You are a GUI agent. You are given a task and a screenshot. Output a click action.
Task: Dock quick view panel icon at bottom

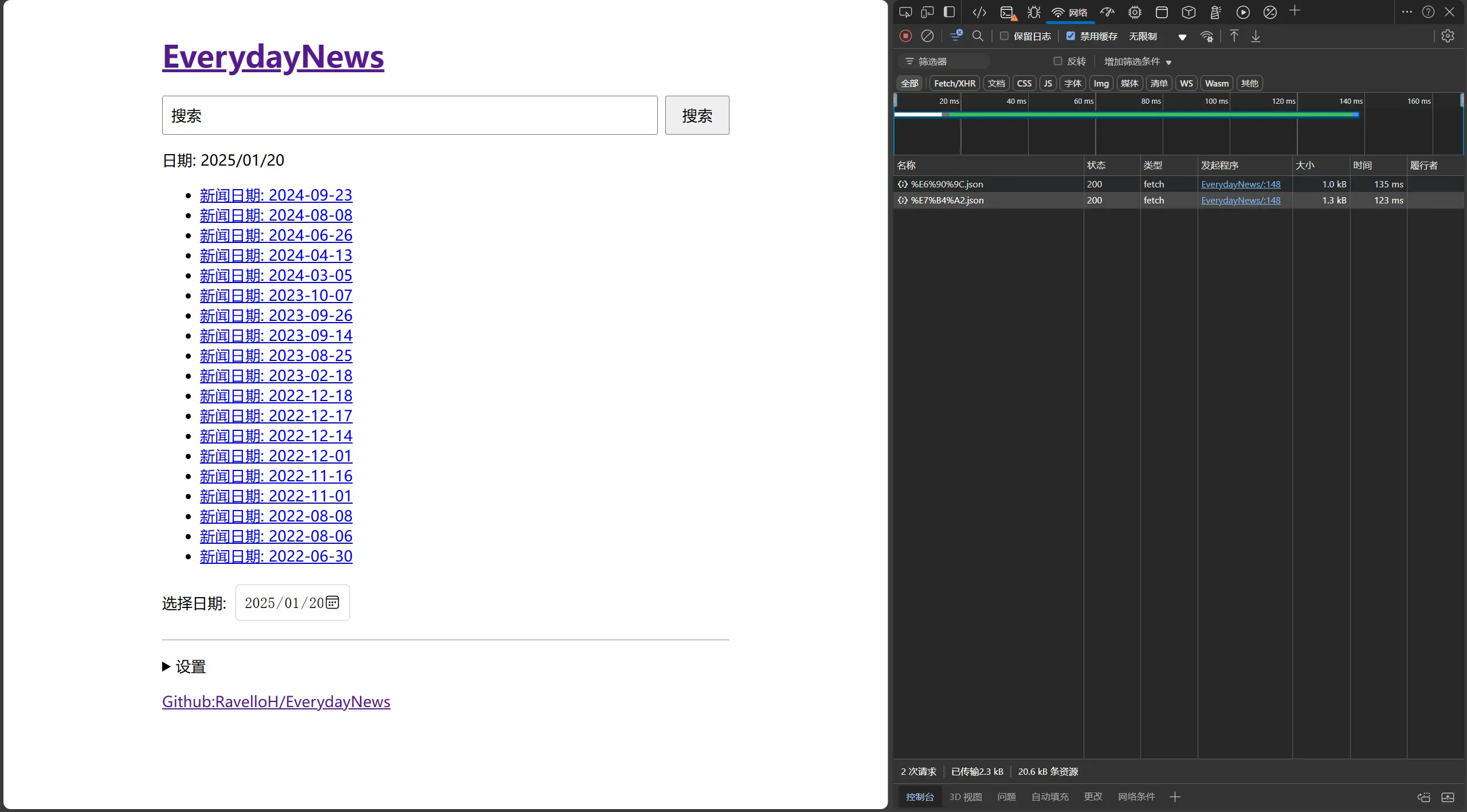click(1423, 797)
